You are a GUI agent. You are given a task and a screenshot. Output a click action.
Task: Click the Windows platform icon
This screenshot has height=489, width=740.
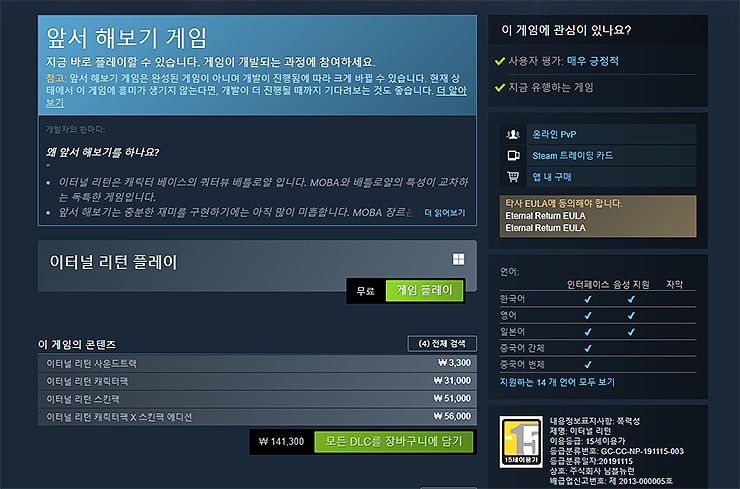458,259
